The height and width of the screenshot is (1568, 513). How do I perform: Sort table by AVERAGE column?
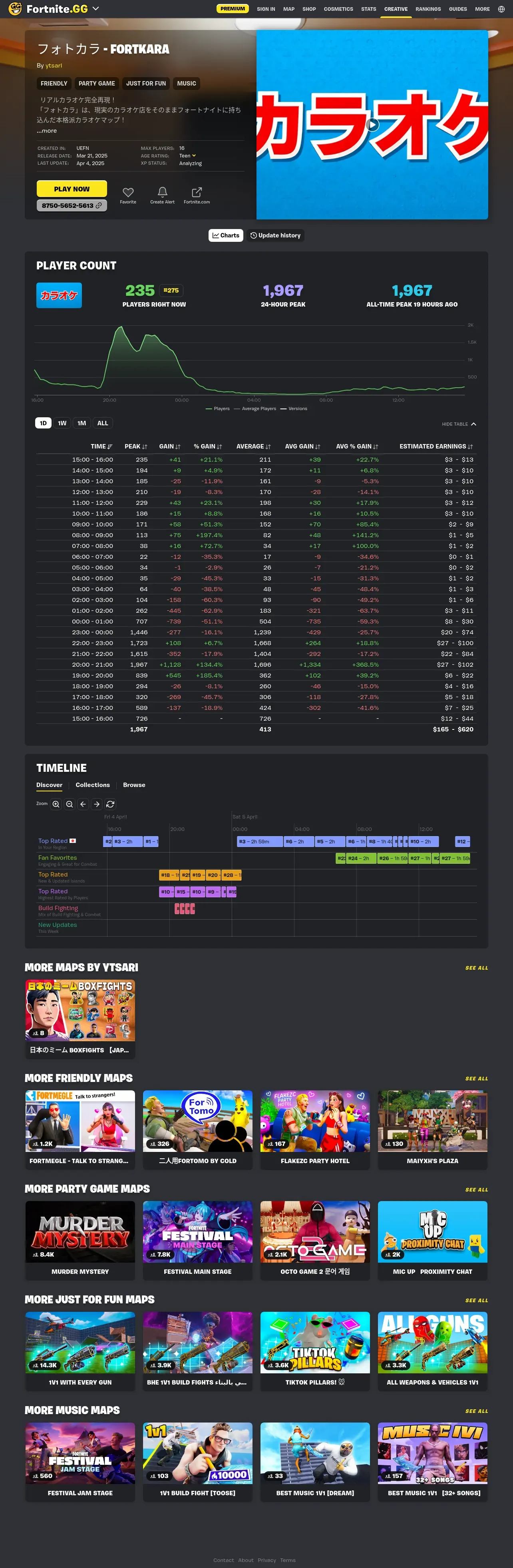[253, 446]
